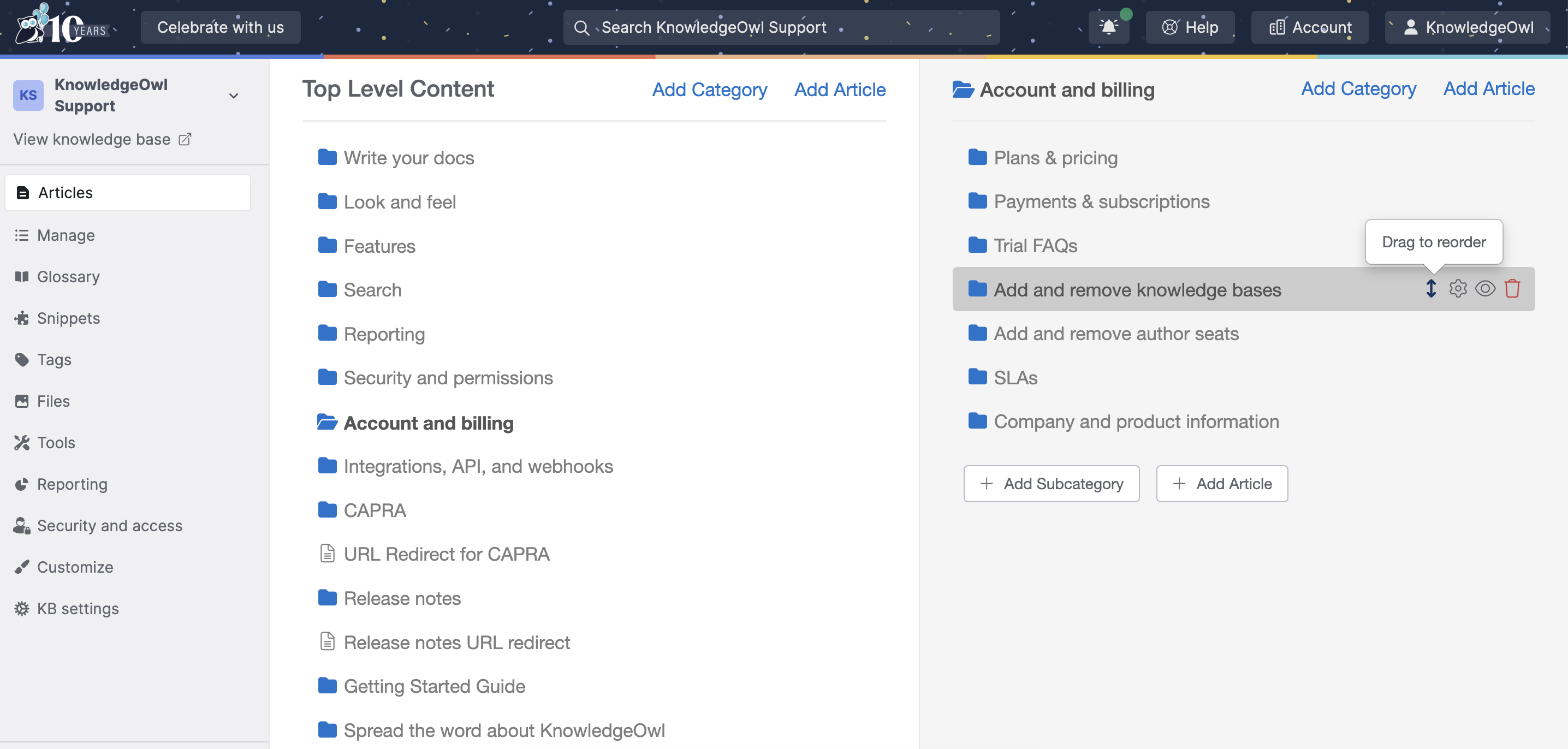Image resolution: width=1568 pixels, height=749 pixels.
Task: Click the gear icon on Add and remove knowledge bases
Action: (x=1457, y=288)
